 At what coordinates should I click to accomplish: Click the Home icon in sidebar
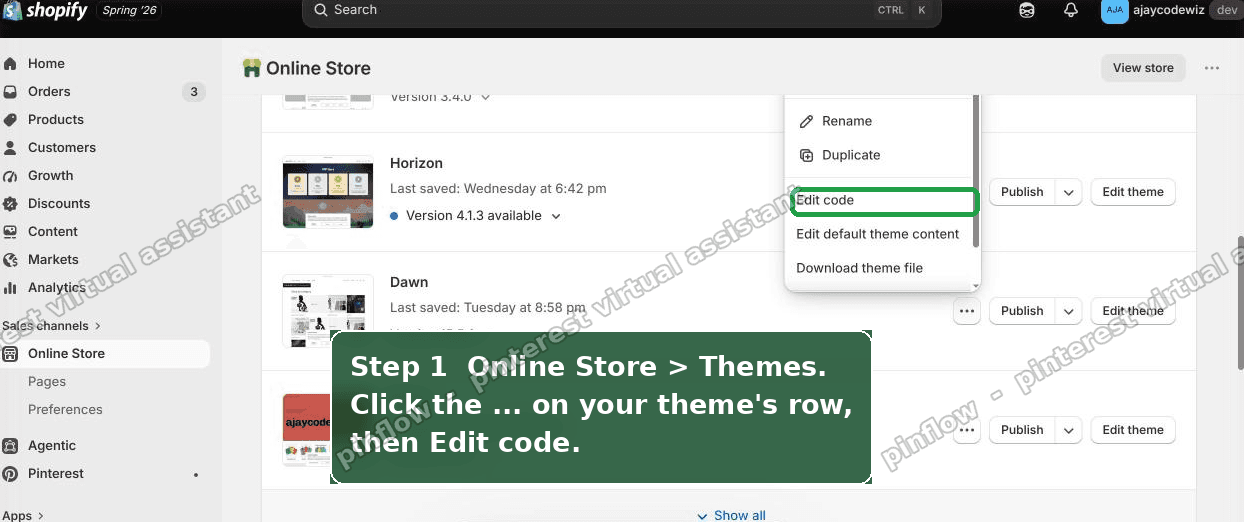pyautogui.click(x=11, y=63)
